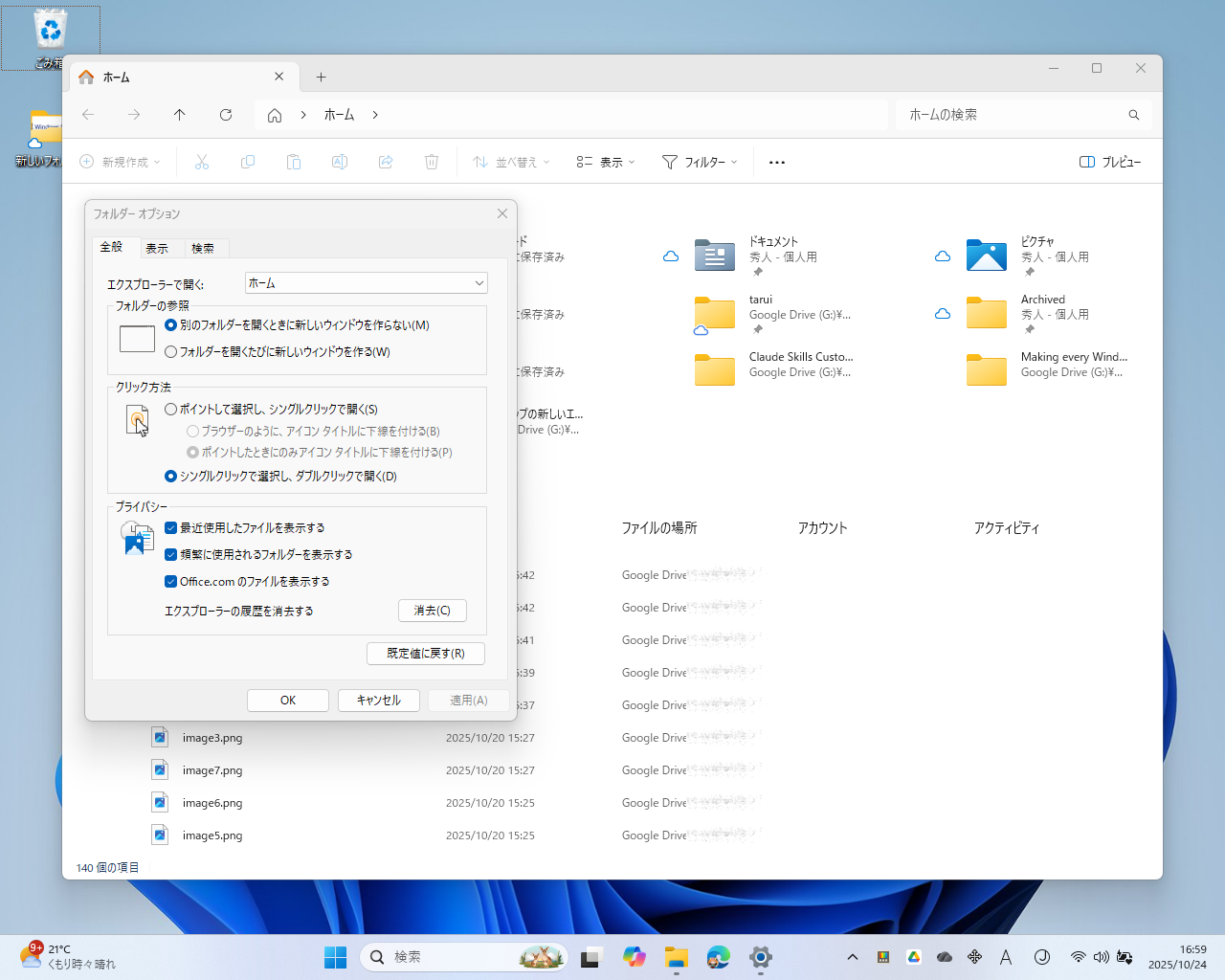Open Copilot from the taskbar
The width and height of the screenshot is (1225, 980).
[634, 957]
